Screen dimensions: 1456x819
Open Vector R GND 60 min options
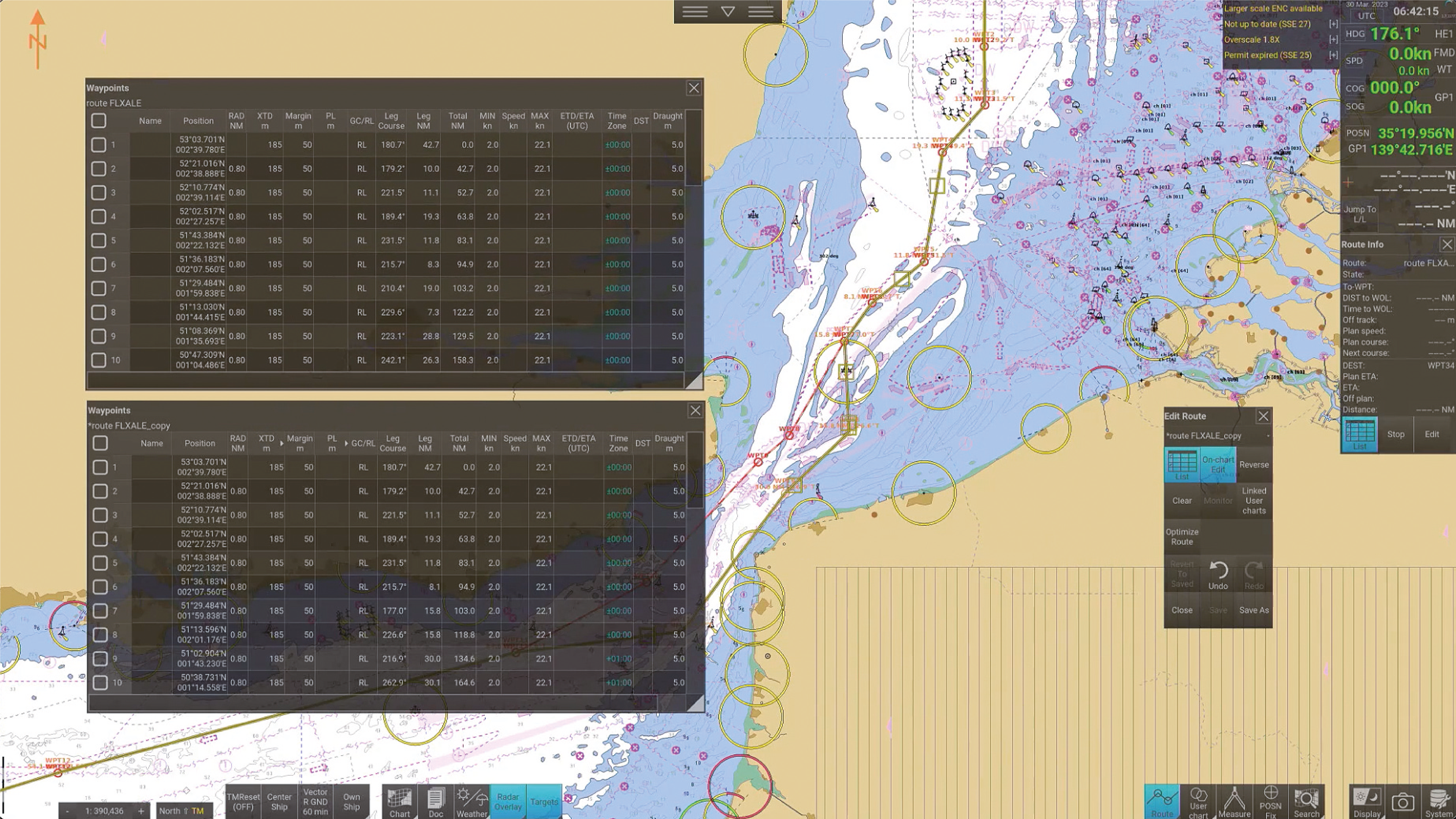point(315,801)
